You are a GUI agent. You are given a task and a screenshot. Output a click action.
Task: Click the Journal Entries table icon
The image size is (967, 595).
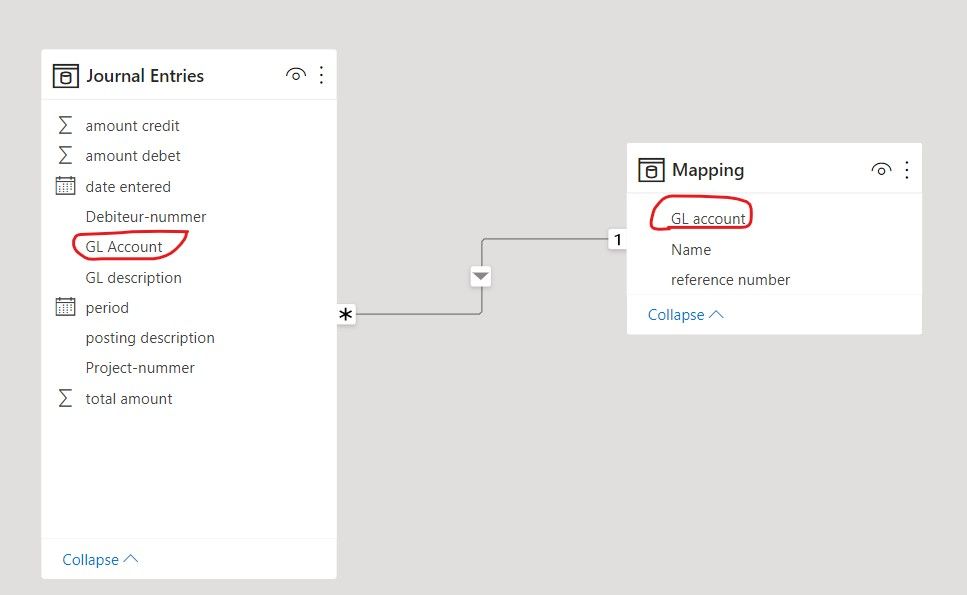(65, 76)
